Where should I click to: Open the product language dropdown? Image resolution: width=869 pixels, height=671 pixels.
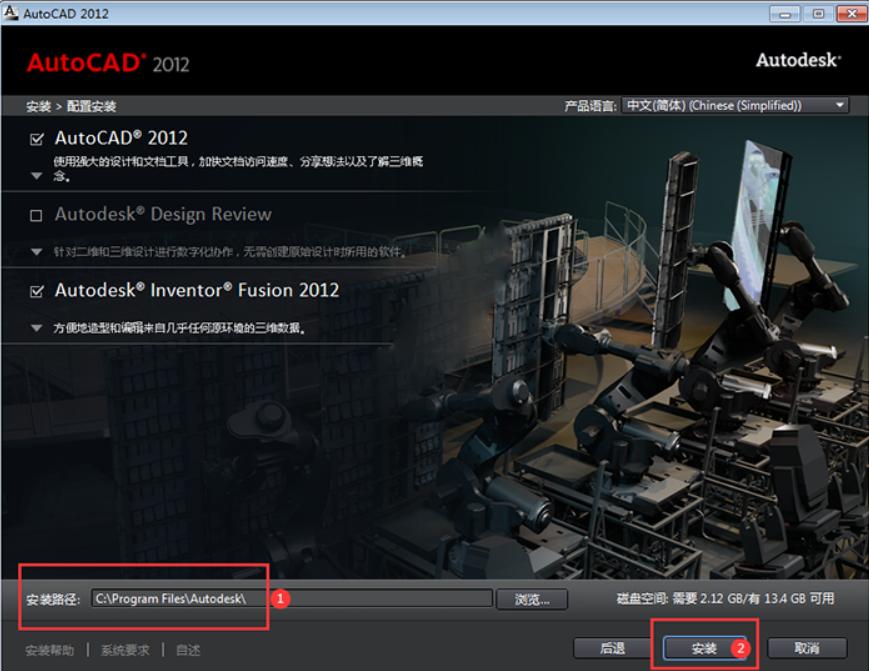735,105
